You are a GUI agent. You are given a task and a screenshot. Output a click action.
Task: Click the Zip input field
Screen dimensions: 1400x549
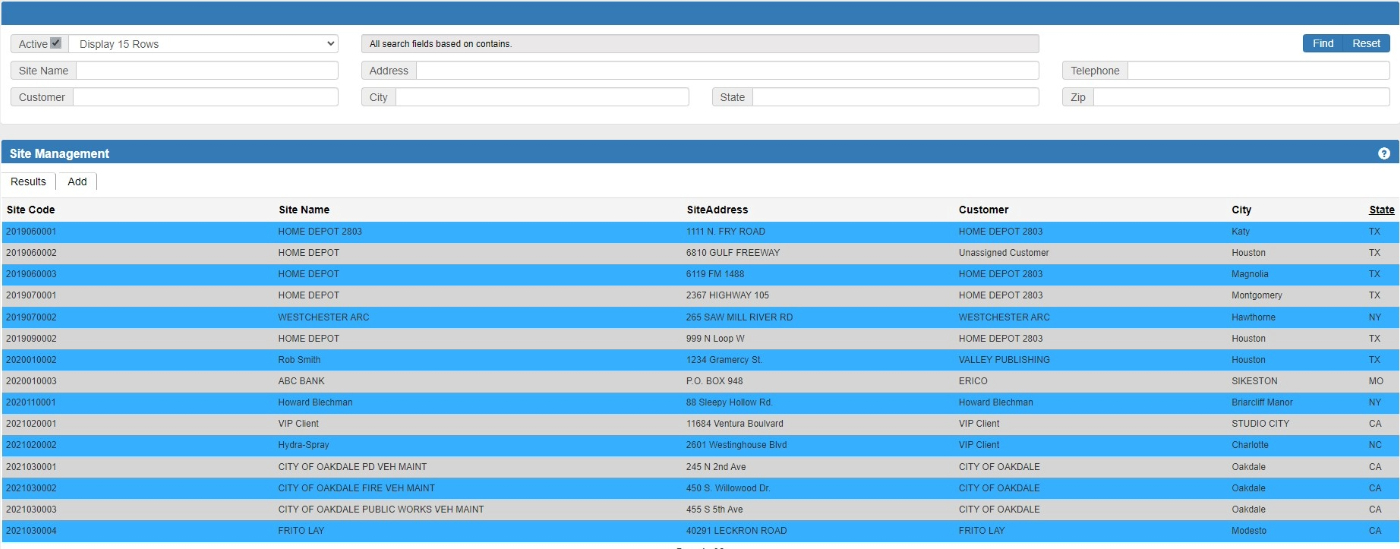(x=1240, y=97)
